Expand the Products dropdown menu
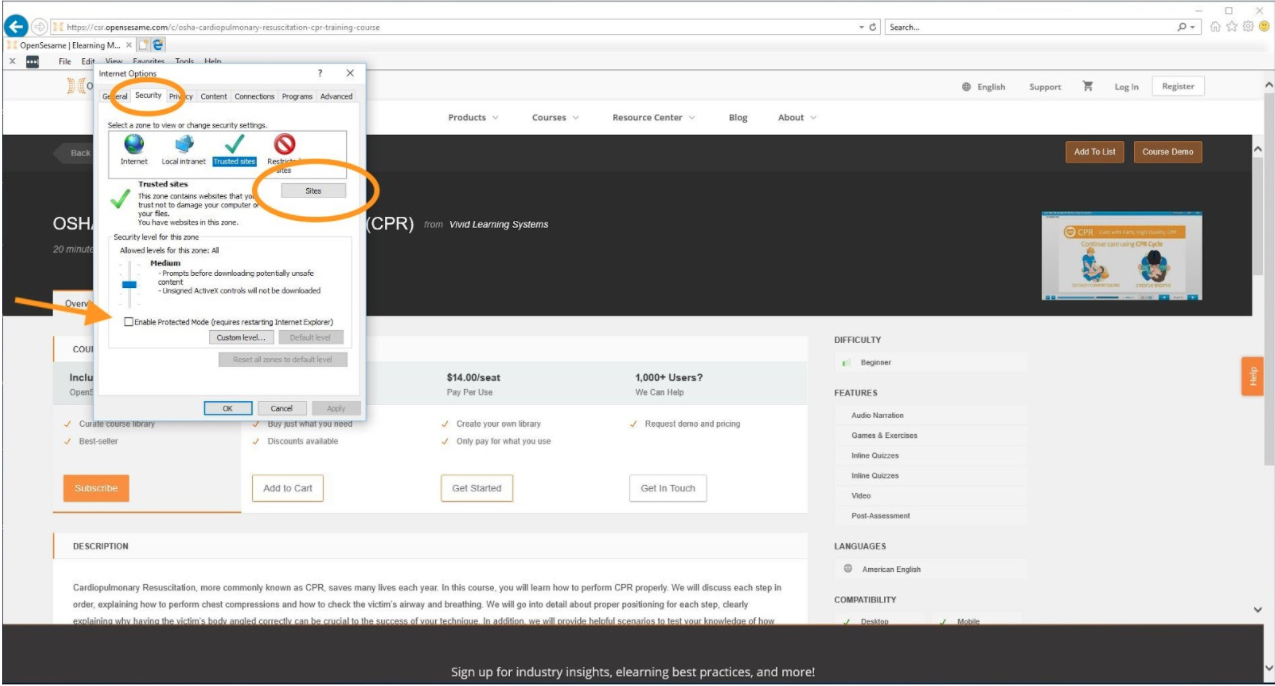Image resolution: width=1275 pixels, height=686 pixels. pyautogui.click(x=473, y=118)
